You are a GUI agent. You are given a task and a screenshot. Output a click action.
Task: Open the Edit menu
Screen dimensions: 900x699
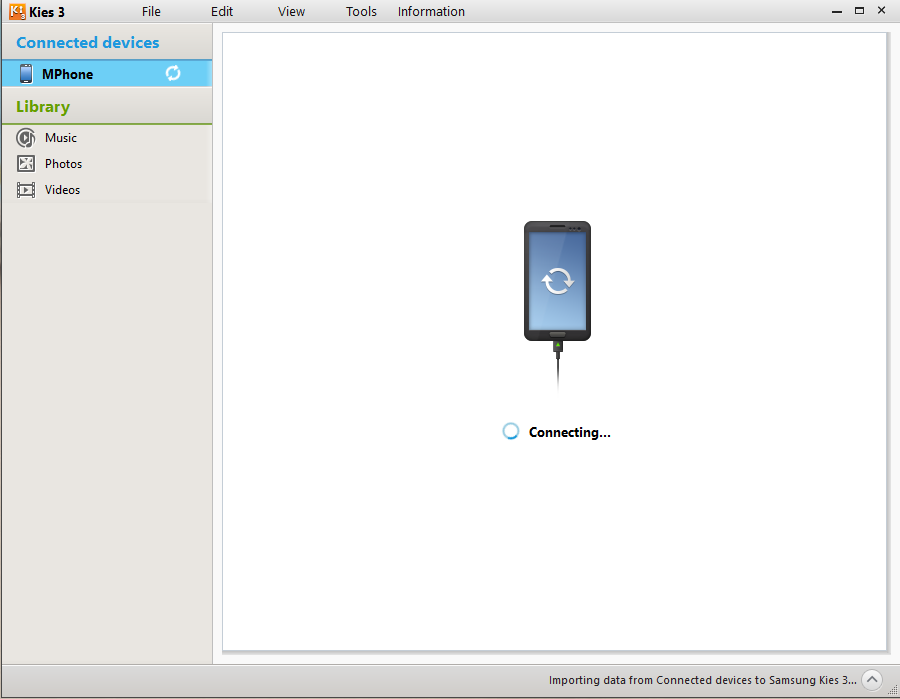click(x=221, y=12)
